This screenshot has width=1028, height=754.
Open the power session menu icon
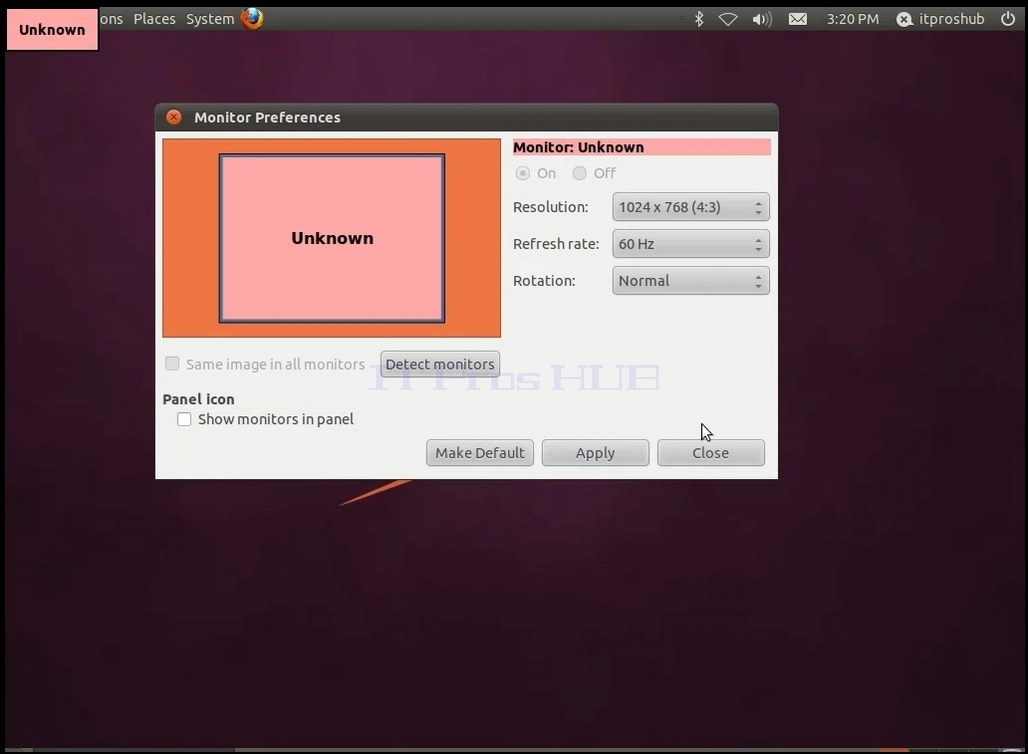pos(1008,18)
